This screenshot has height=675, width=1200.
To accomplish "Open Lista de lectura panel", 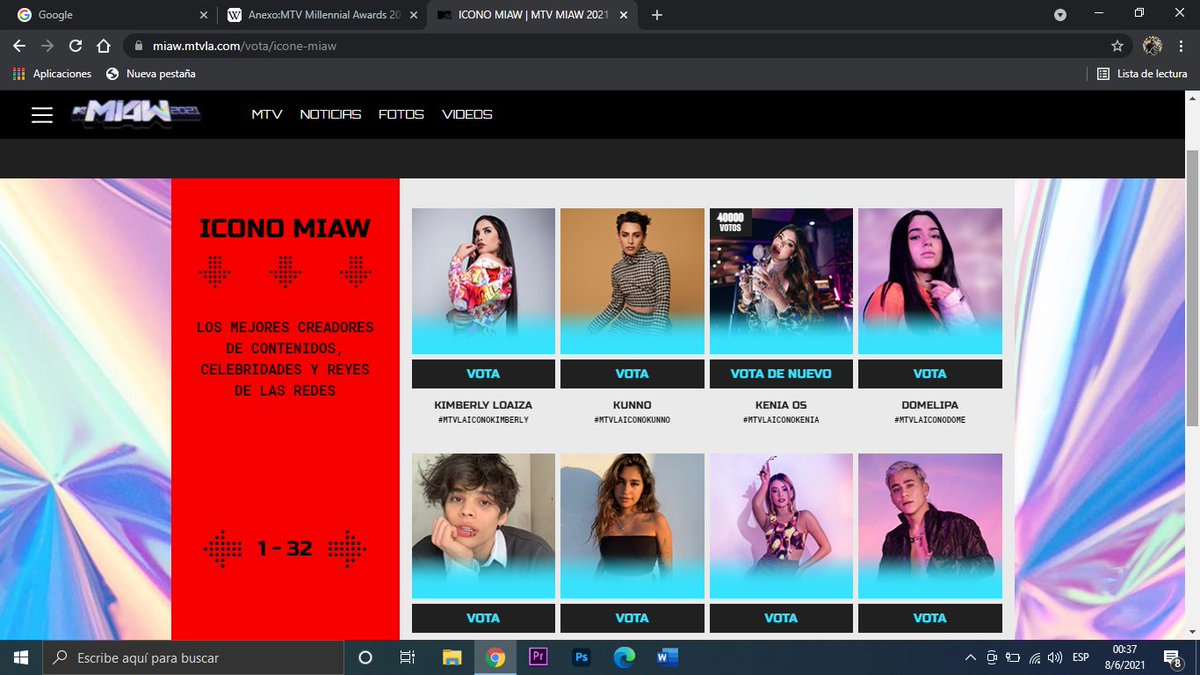I will (1142, 74).
